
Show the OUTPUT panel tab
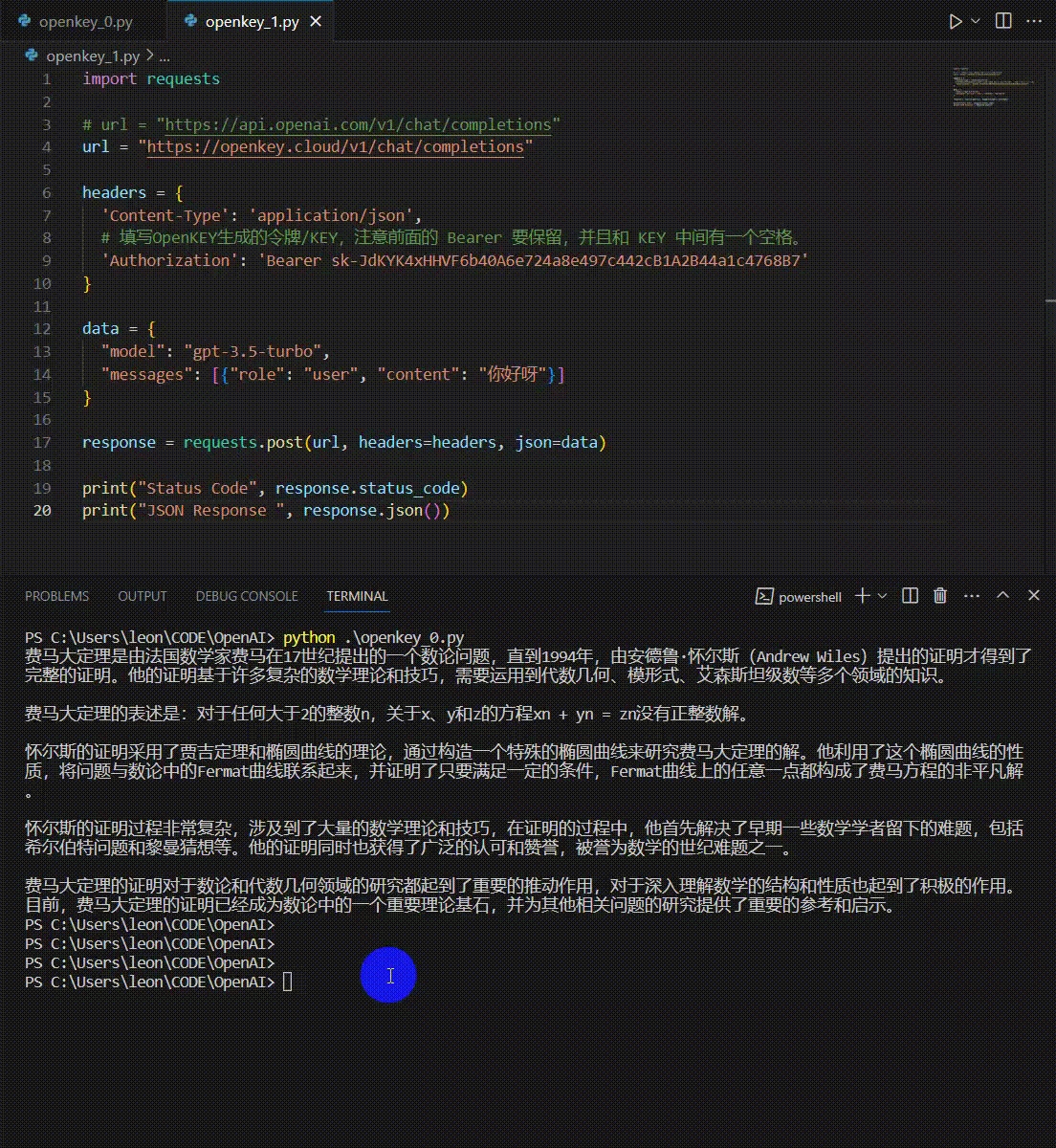tap(143, 596)
